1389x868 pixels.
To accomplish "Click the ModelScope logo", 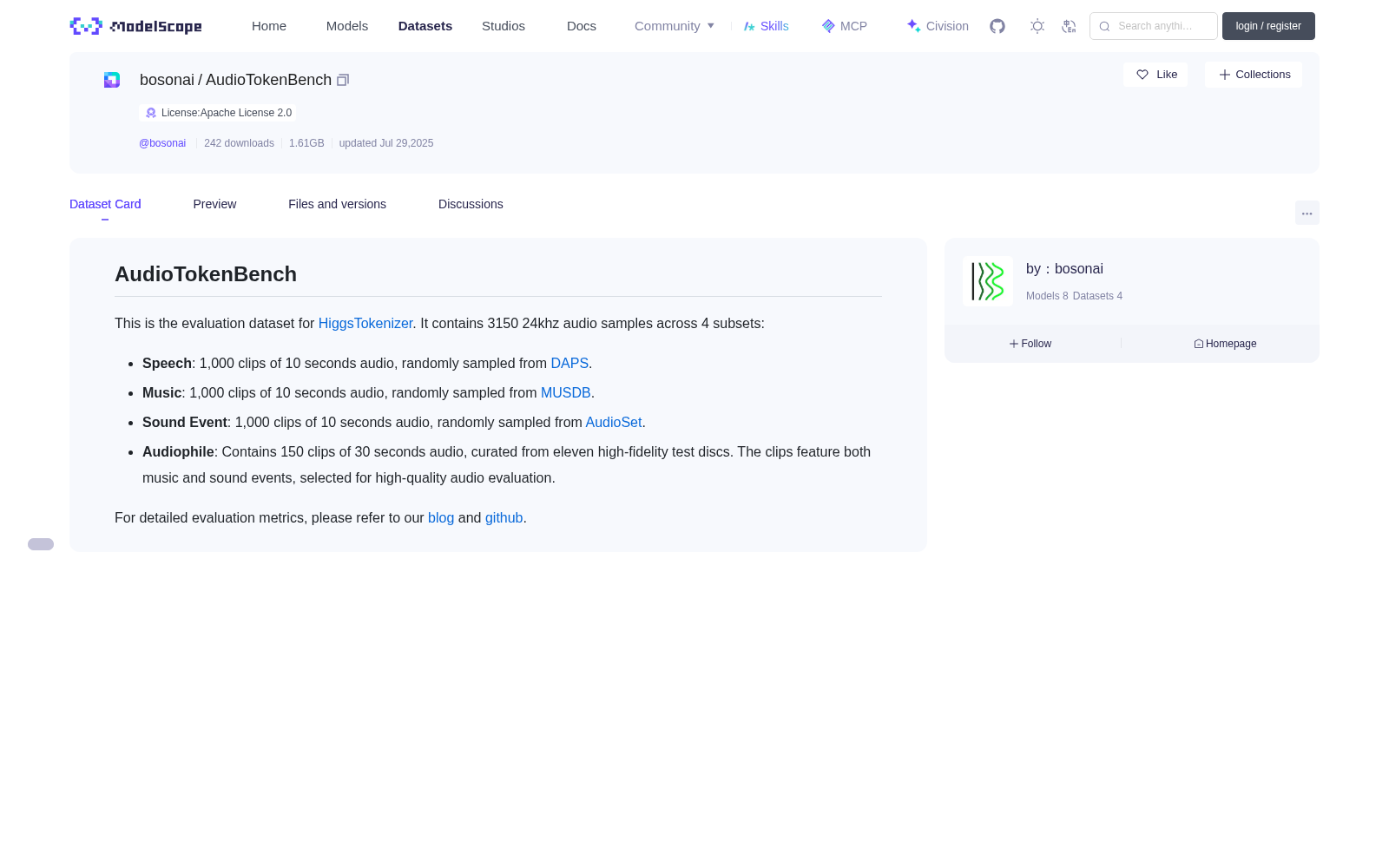I will click(x=136, y=26).
